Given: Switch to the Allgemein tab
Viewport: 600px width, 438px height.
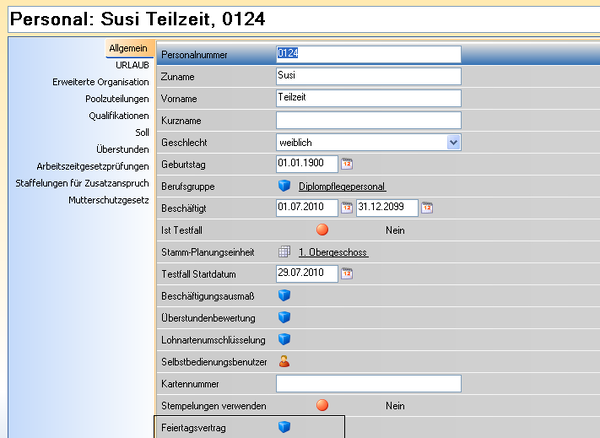Looking at the screenshot, I should (128, 48).
